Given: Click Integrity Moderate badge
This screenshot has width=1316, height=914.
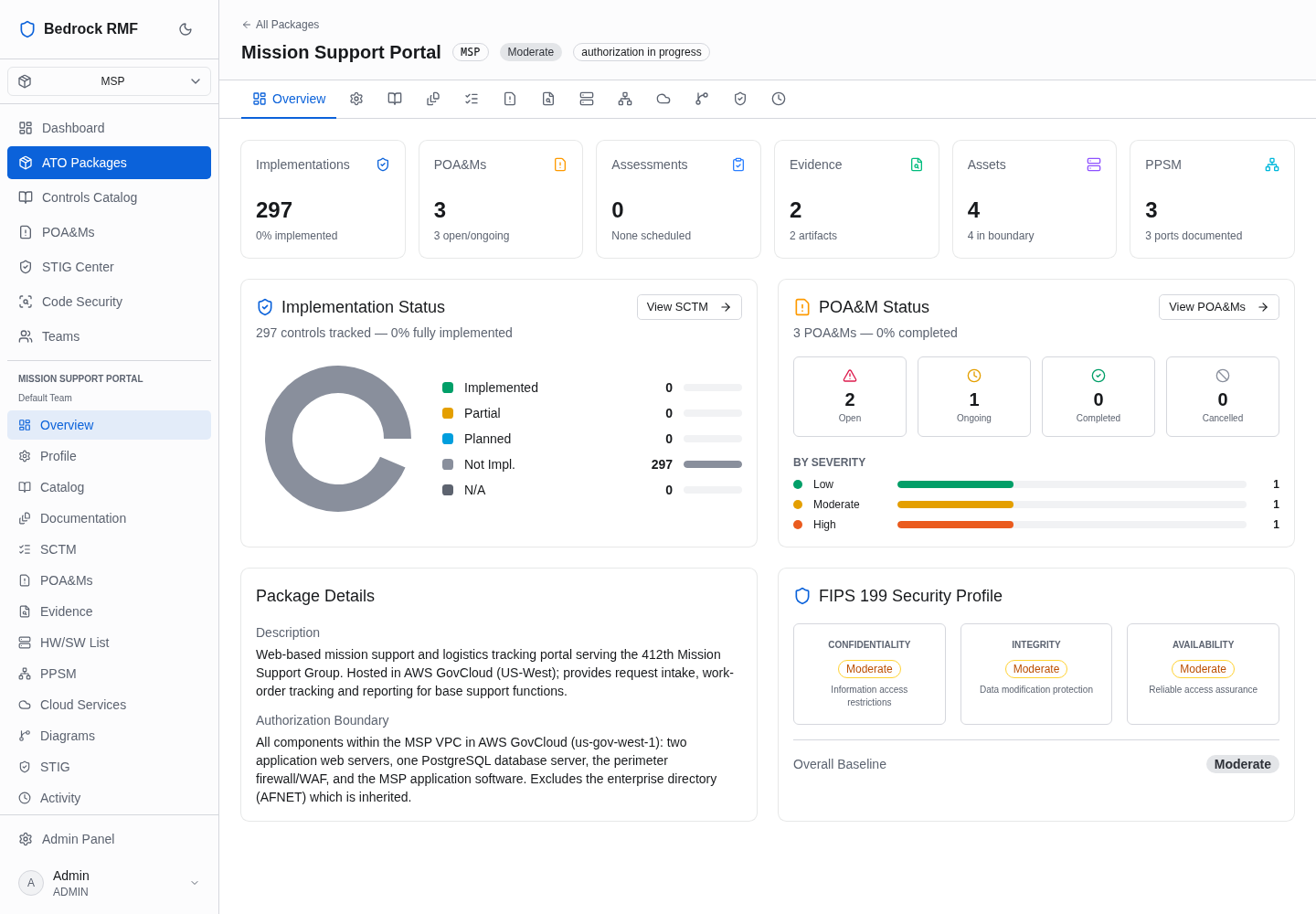Looking at the screenshot, I should pos(1036,669).
